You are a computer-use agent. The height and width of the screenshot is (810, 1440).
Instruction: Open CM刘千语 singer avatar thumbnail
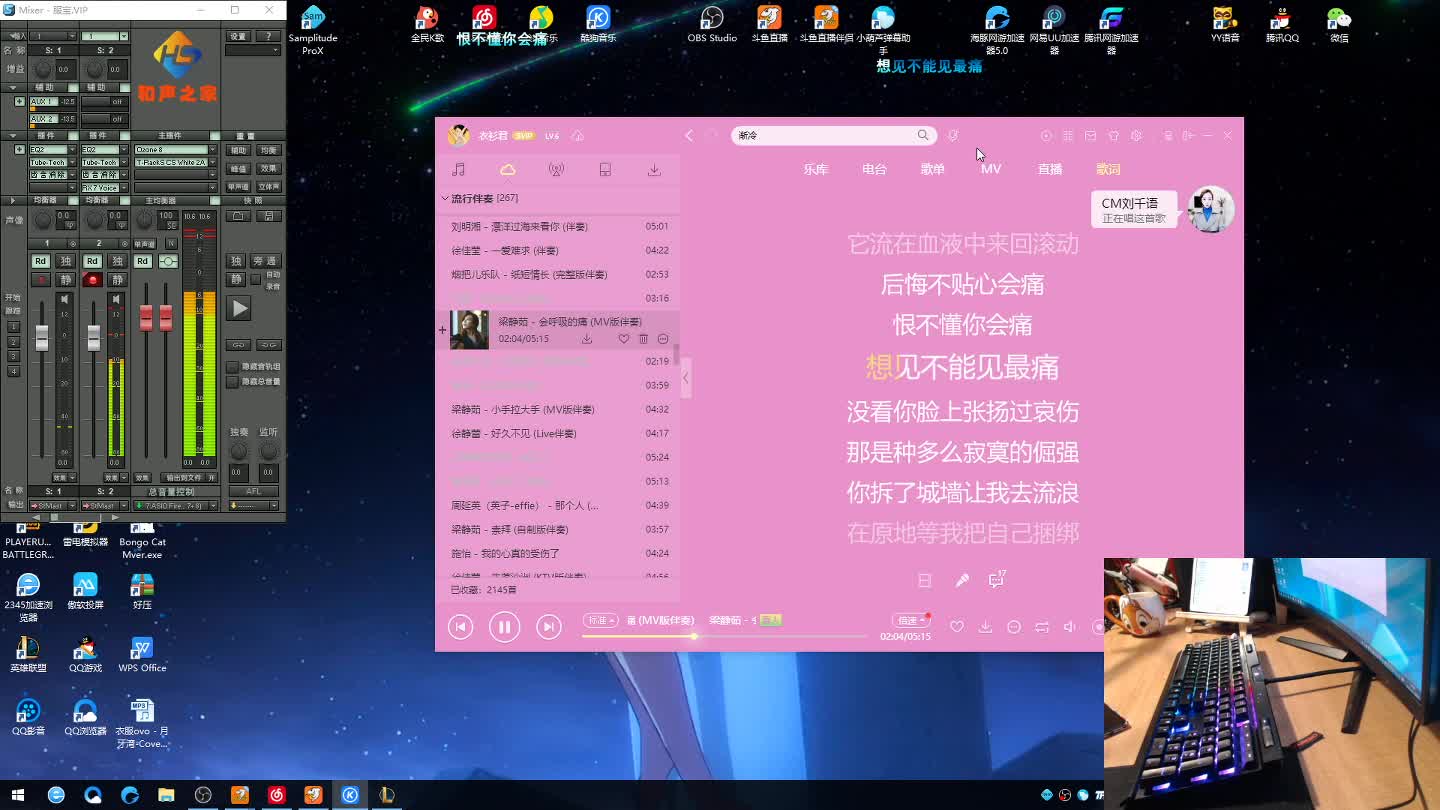point(1211,210)
